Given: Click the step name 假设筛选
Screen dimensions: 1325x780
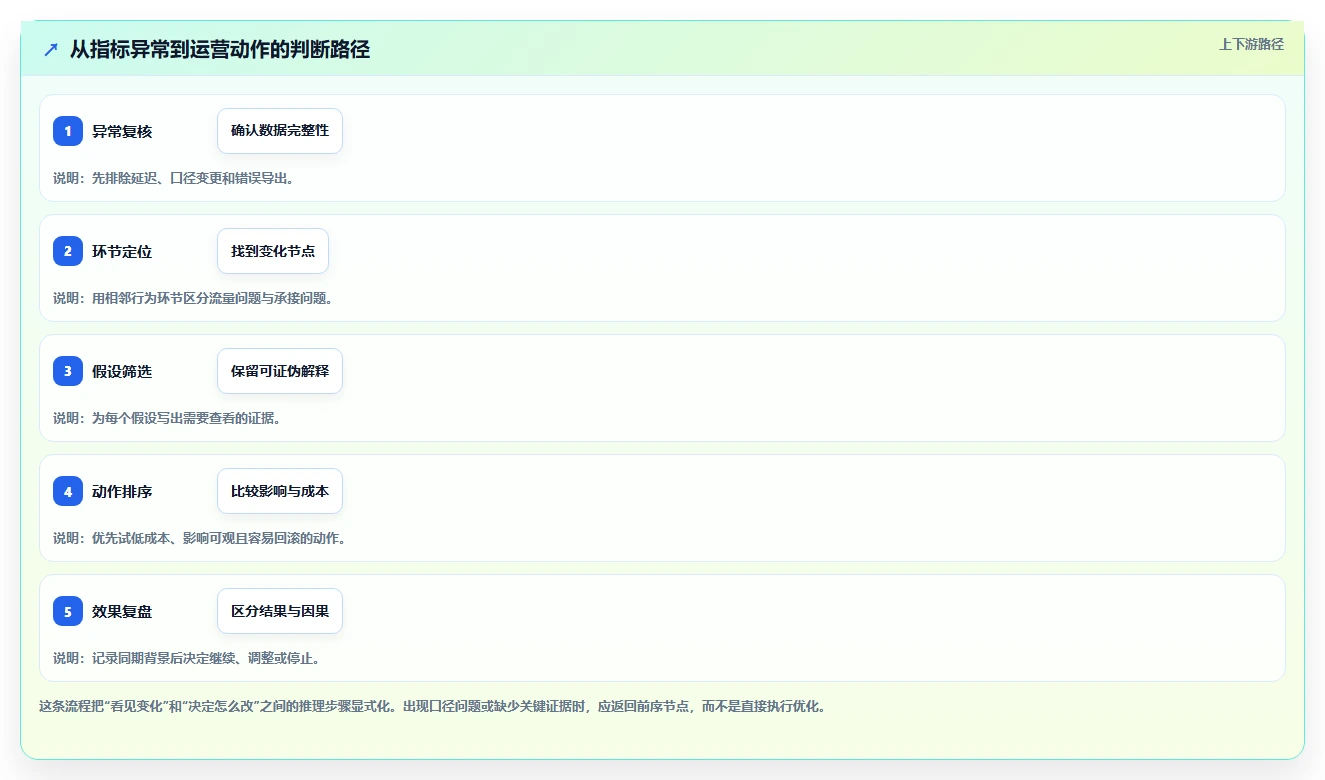Looking at the screenshot, I should [122, 371].
